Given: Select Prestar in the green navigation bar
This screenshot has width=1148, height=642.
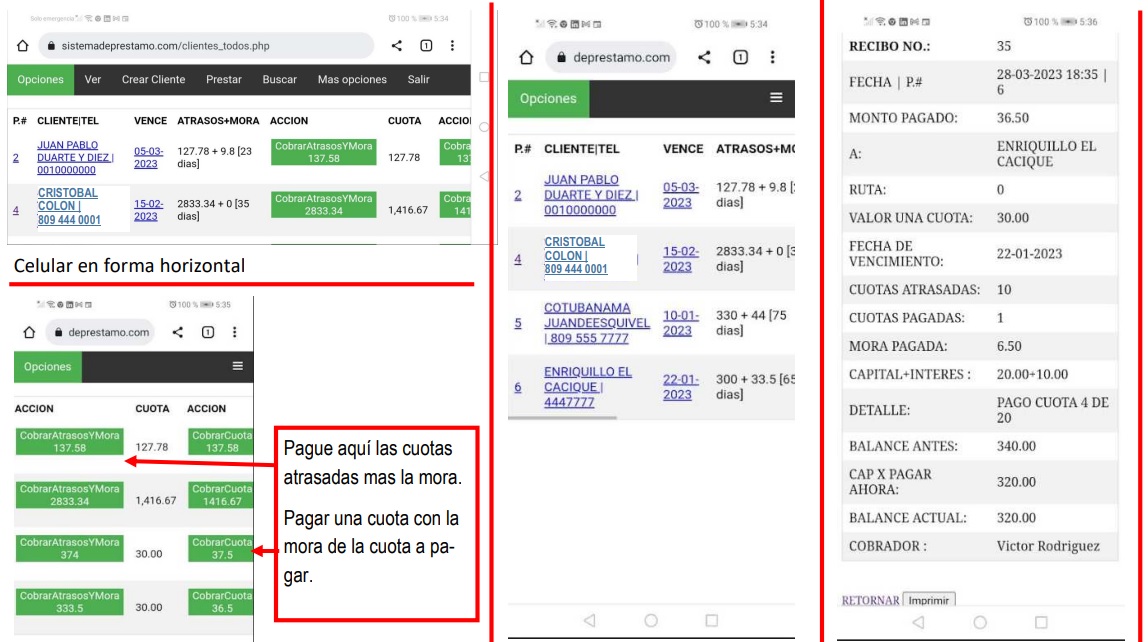Looking at the screenshot, I should point(223,80).
